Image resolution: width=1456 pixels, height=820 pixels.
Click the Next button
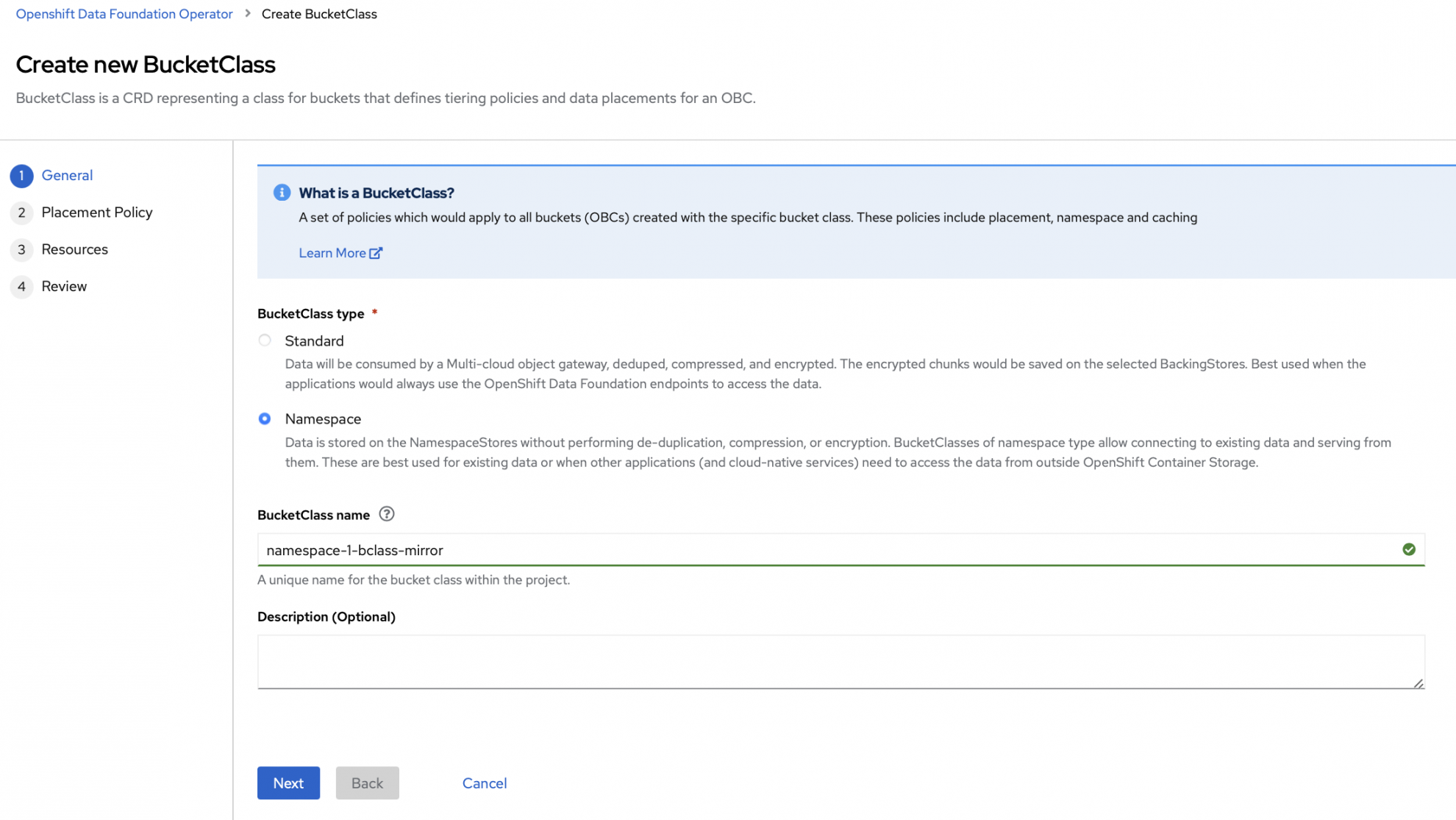tap(288, 783)
